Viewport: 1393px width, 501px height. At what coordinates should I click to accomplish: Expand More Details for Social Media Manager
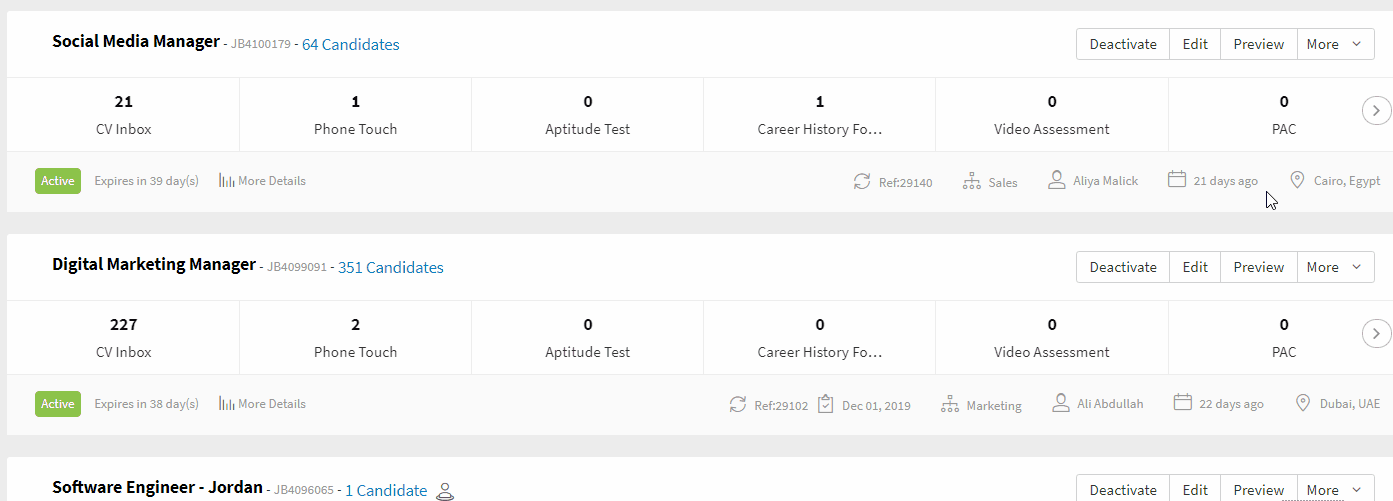262,181
